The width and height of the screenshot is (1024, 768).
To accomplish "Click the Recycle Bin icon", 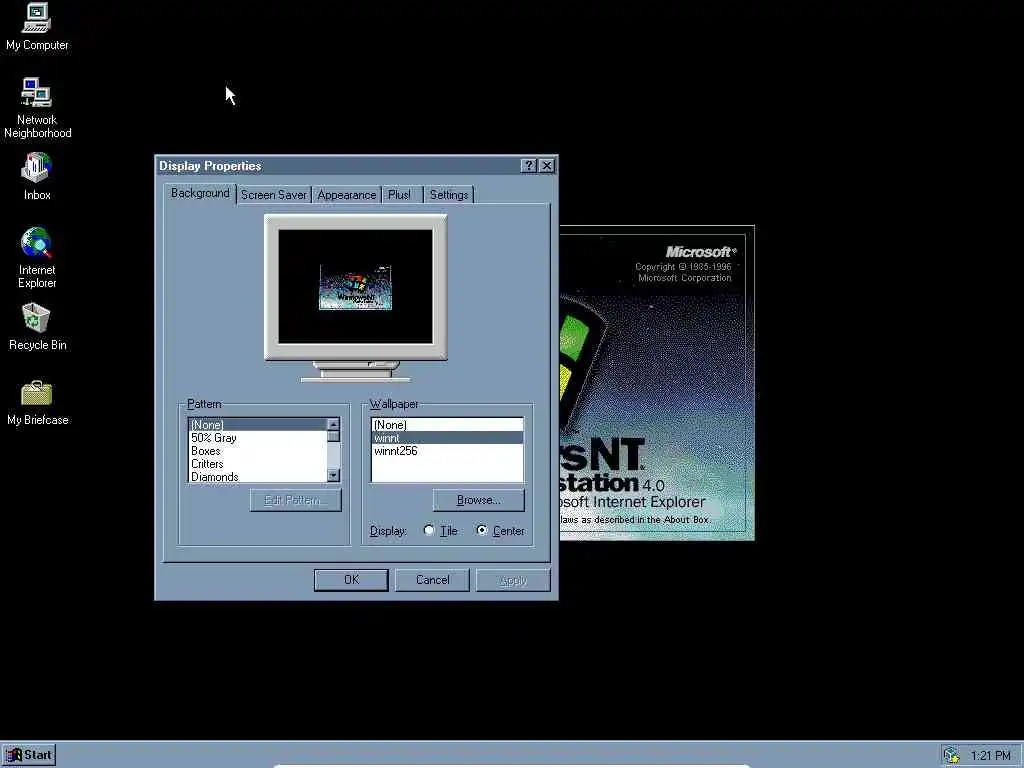I will click(x=37, y=327).
